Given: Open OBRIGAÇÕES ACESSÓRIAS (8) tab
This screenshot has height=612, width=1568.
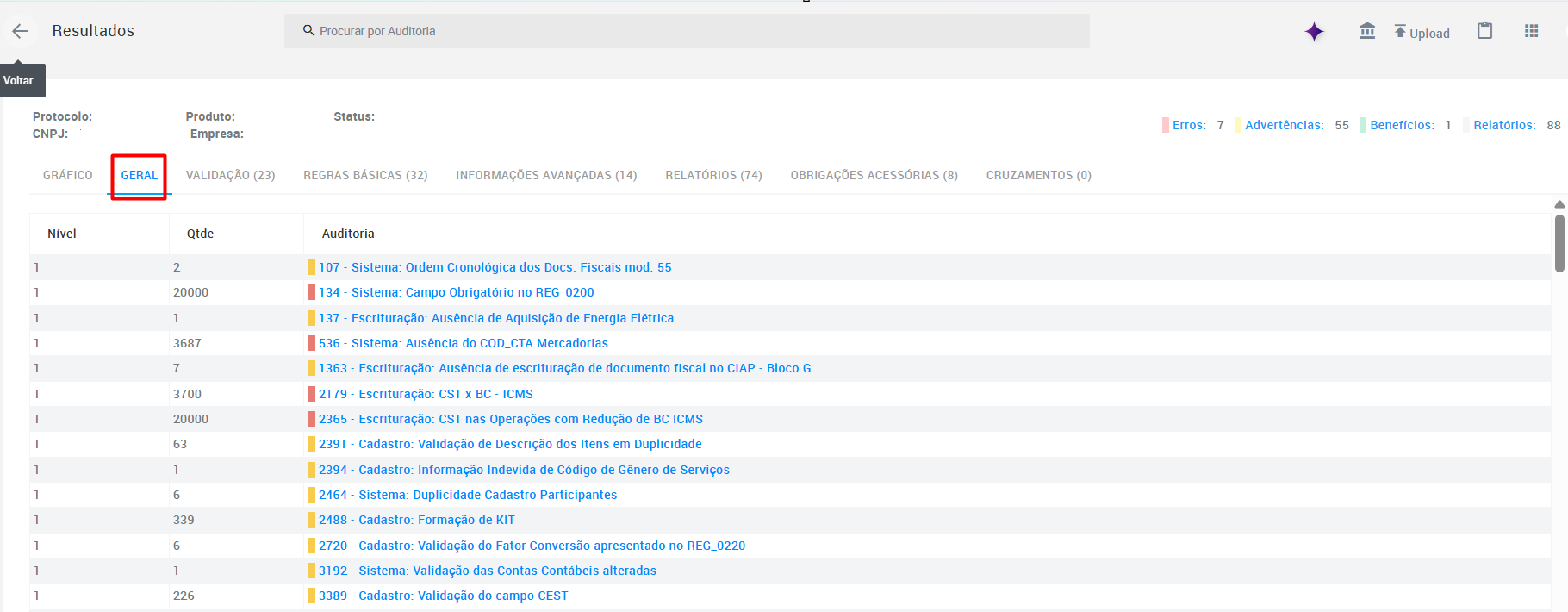Looking at the screenshot, I should pos(874,175).
